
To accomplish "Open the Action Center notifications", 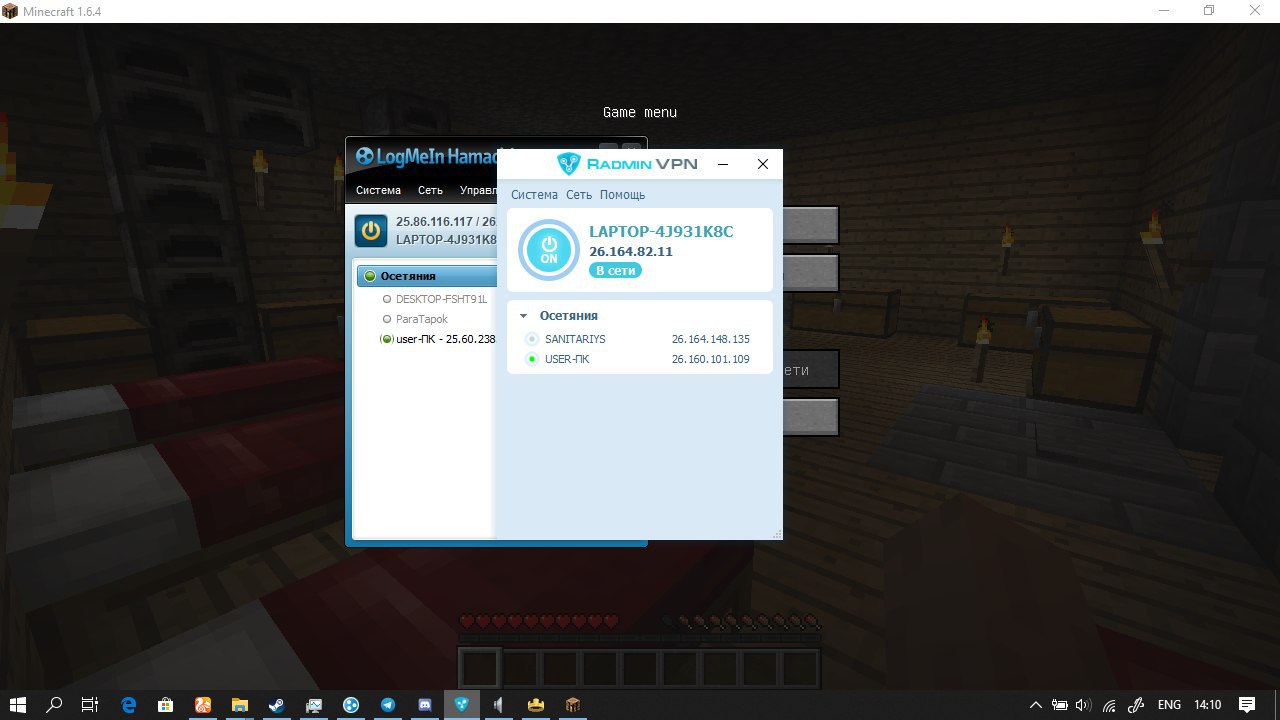I will (1247, 704).
